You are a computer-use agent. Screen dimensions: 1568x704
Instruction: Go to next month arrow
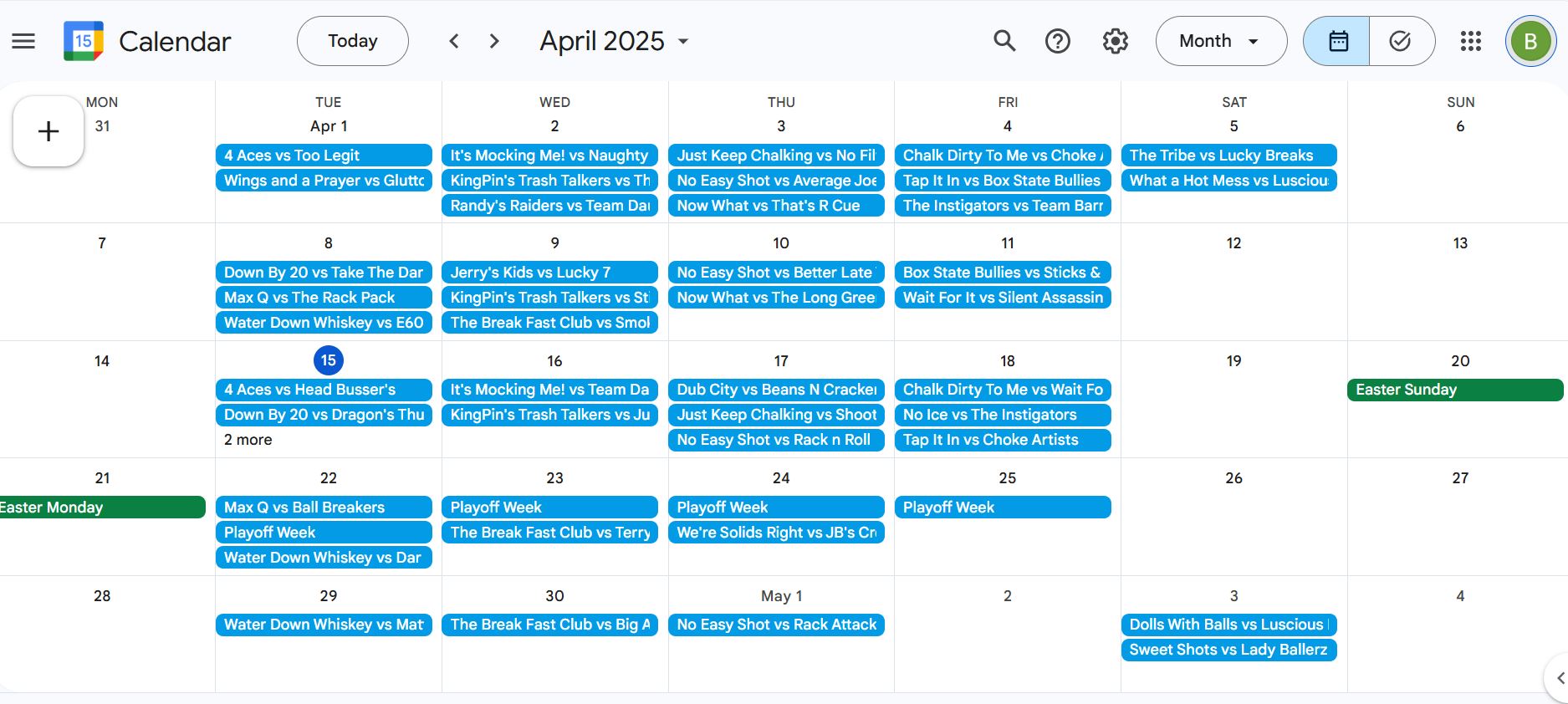coord(494,41)
